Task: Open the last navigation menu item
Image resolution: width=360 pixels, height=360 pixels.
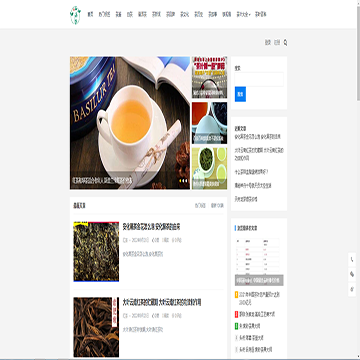Action: (261, 15)
